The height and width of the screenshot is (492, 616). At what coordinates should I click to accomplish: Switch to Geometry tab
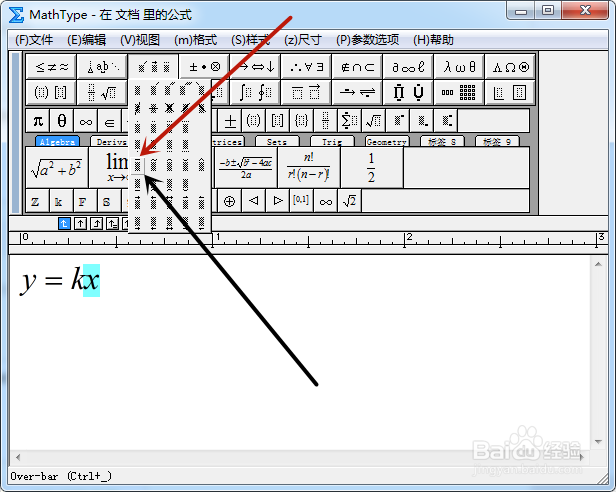(x=387, y=141)
